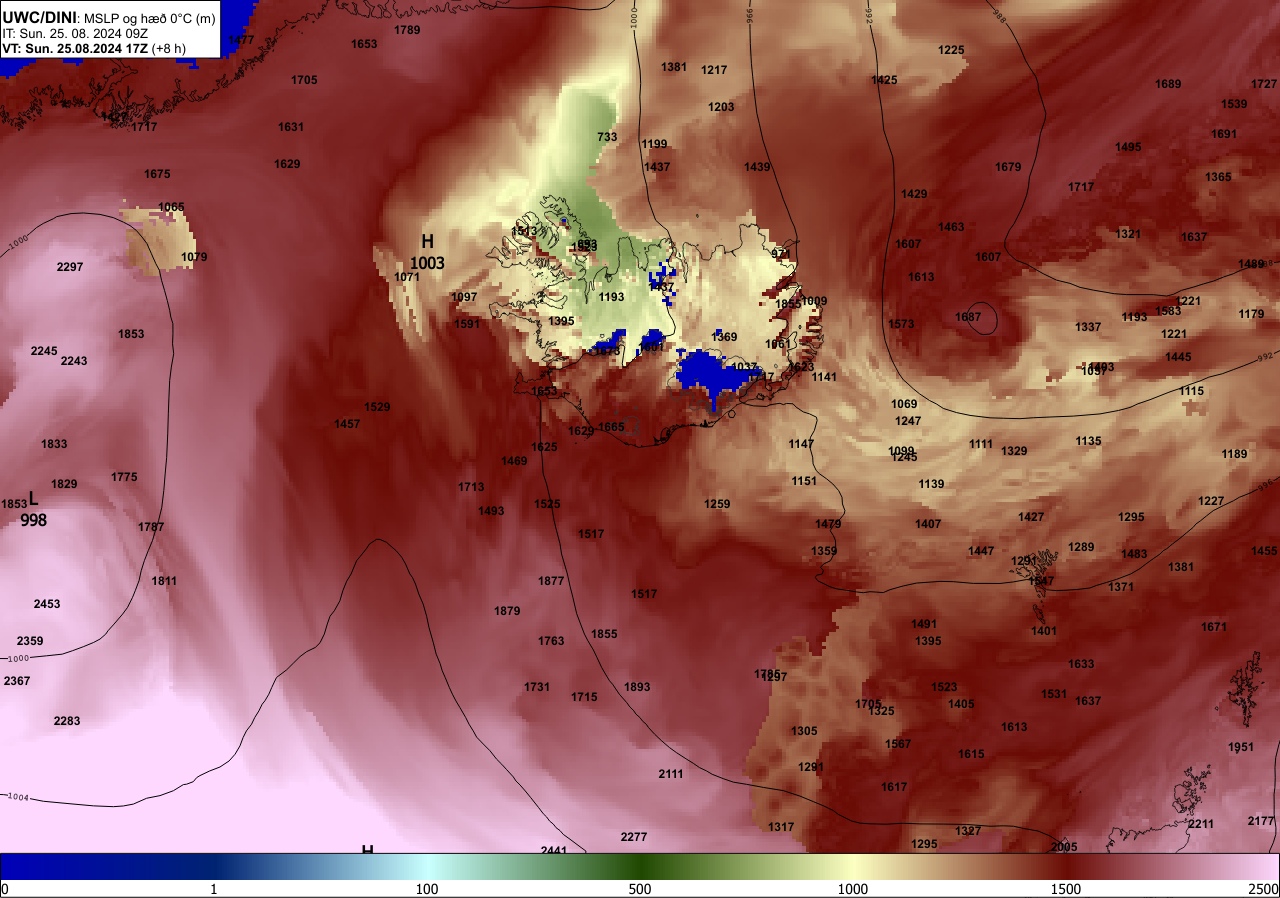This screenshot has height=898, width=1280.
Task: Click the 1763 height value
Action: click(x=551, y=641)
